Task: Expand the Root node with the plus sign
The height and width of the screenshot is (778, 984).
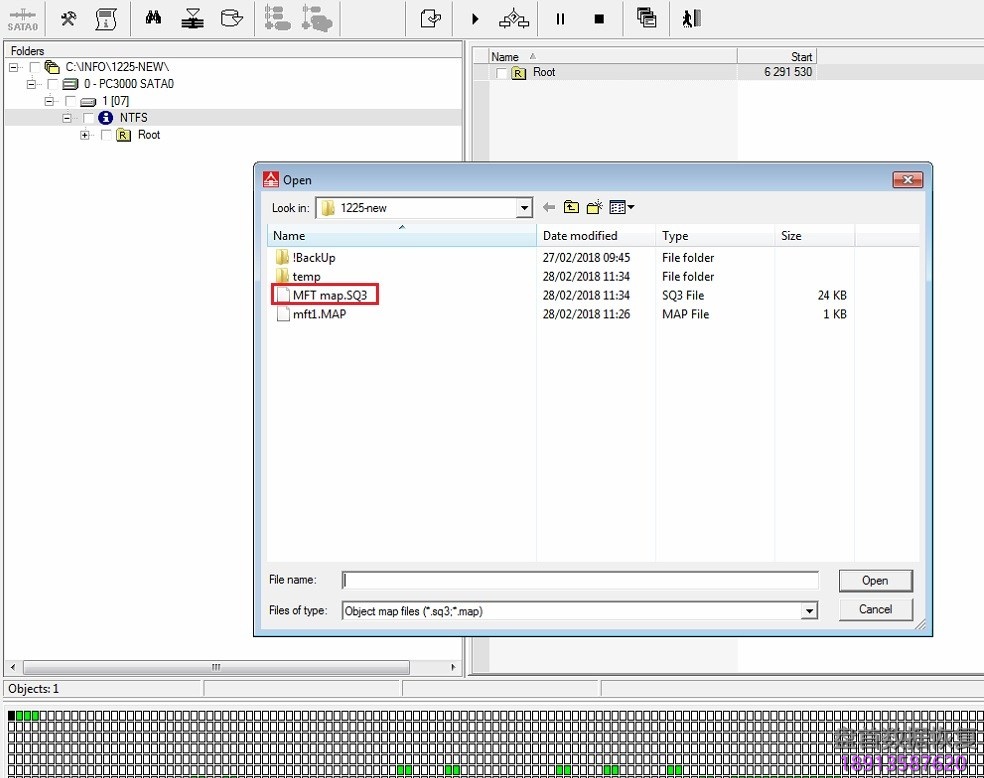Action: click(x=85, y=134)
